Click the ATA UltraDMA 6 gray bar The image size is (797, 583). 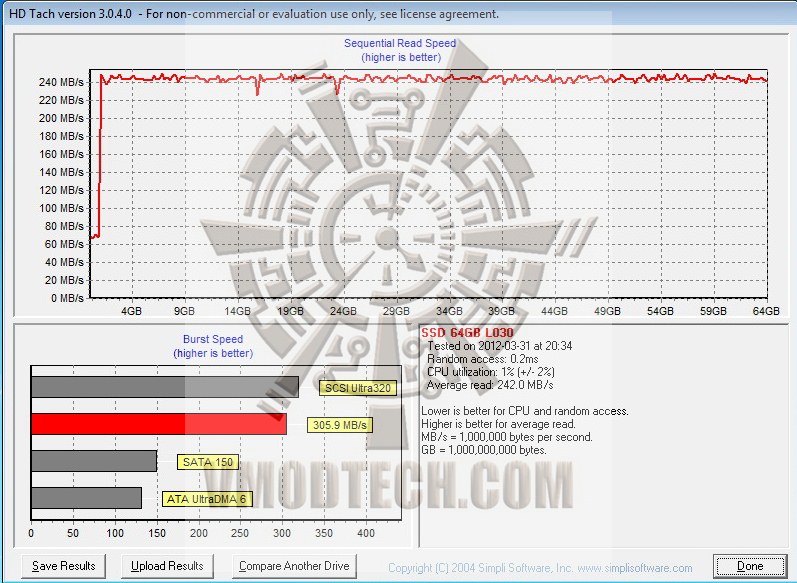tap(86, 498)
